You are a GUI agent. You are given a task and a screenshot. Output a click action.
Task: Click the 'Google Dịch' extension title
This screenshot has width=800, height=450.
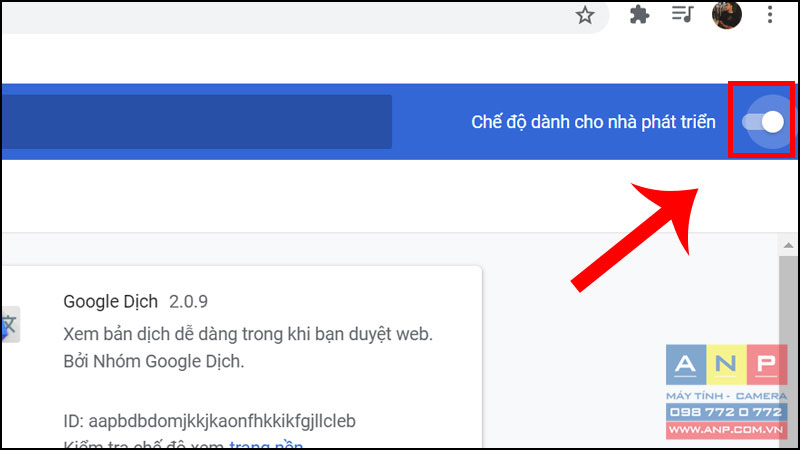click(x=111, y=302)
